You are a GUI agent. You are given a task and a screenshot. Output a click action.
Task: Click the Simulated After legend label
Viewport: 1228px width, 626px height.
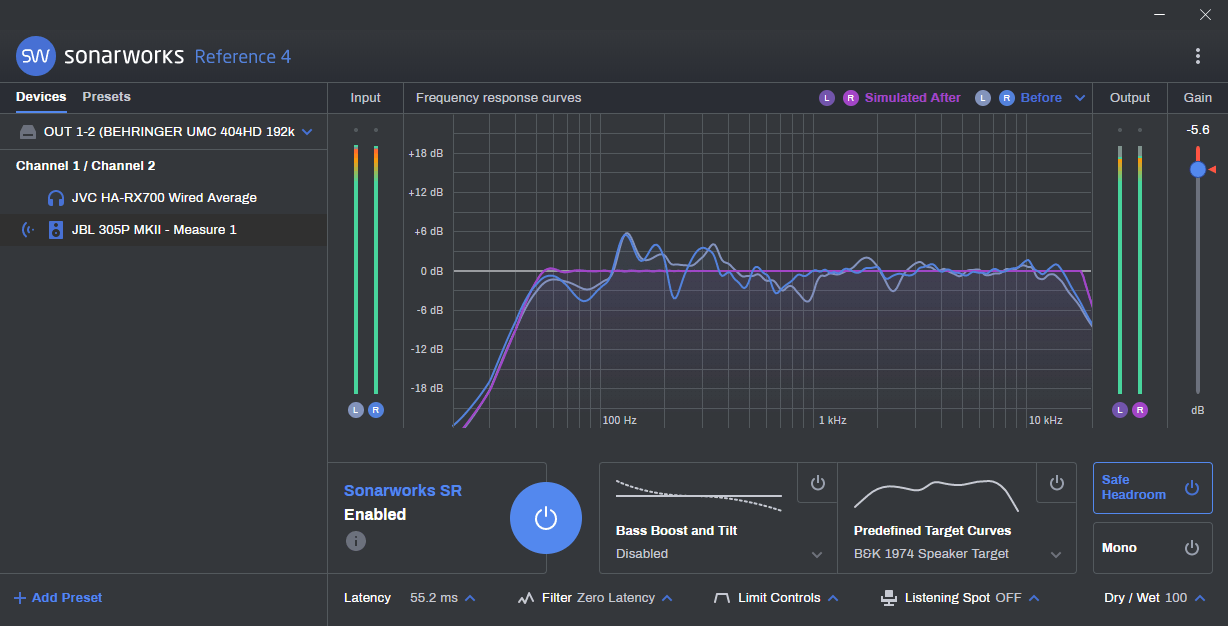pyautogui.click(x=913, y=98)
